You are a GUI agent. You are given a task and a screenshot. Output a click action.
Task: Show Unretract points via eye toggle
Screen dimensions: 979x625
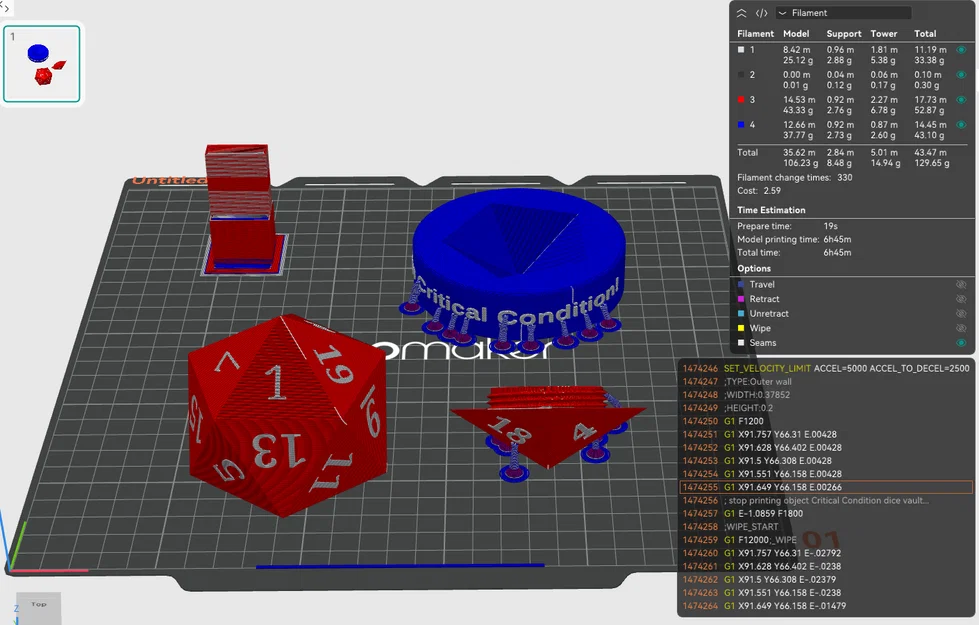(x=962, y=313)
